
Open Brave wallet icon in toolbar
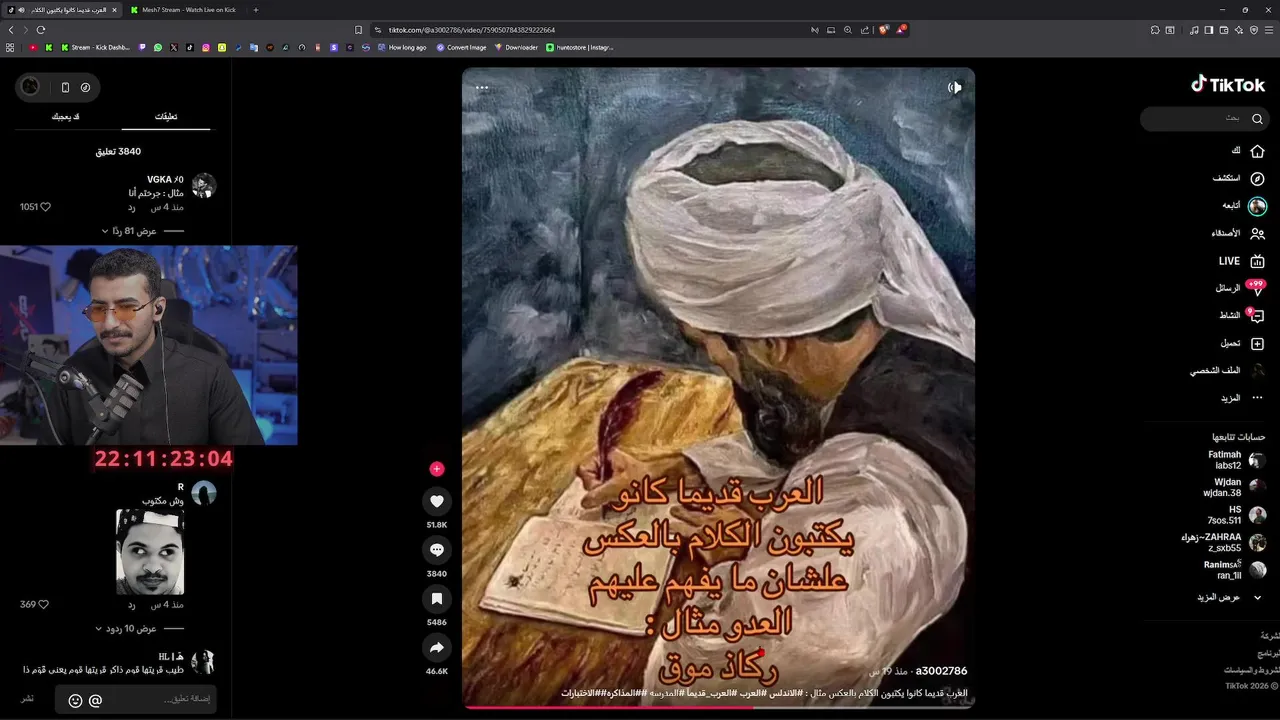(1223, 30)
